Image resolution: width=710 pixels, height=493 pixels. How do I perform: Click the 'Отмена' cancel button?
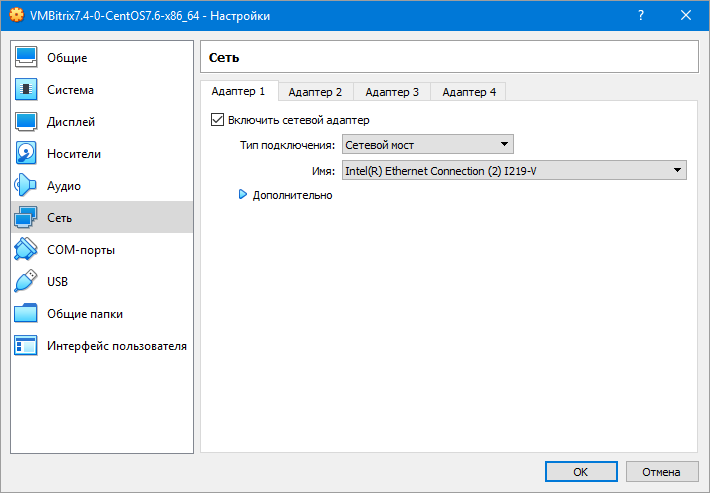pos(660,471)
